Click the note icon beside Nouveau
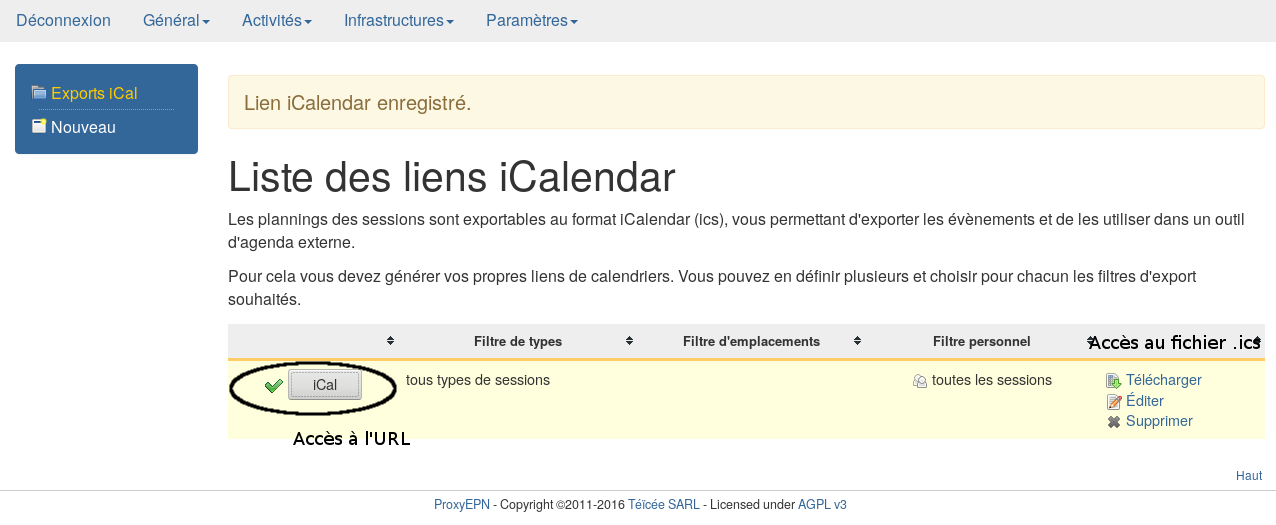The width and height of the screenshot is (1276, 525). tap(39, 127)
